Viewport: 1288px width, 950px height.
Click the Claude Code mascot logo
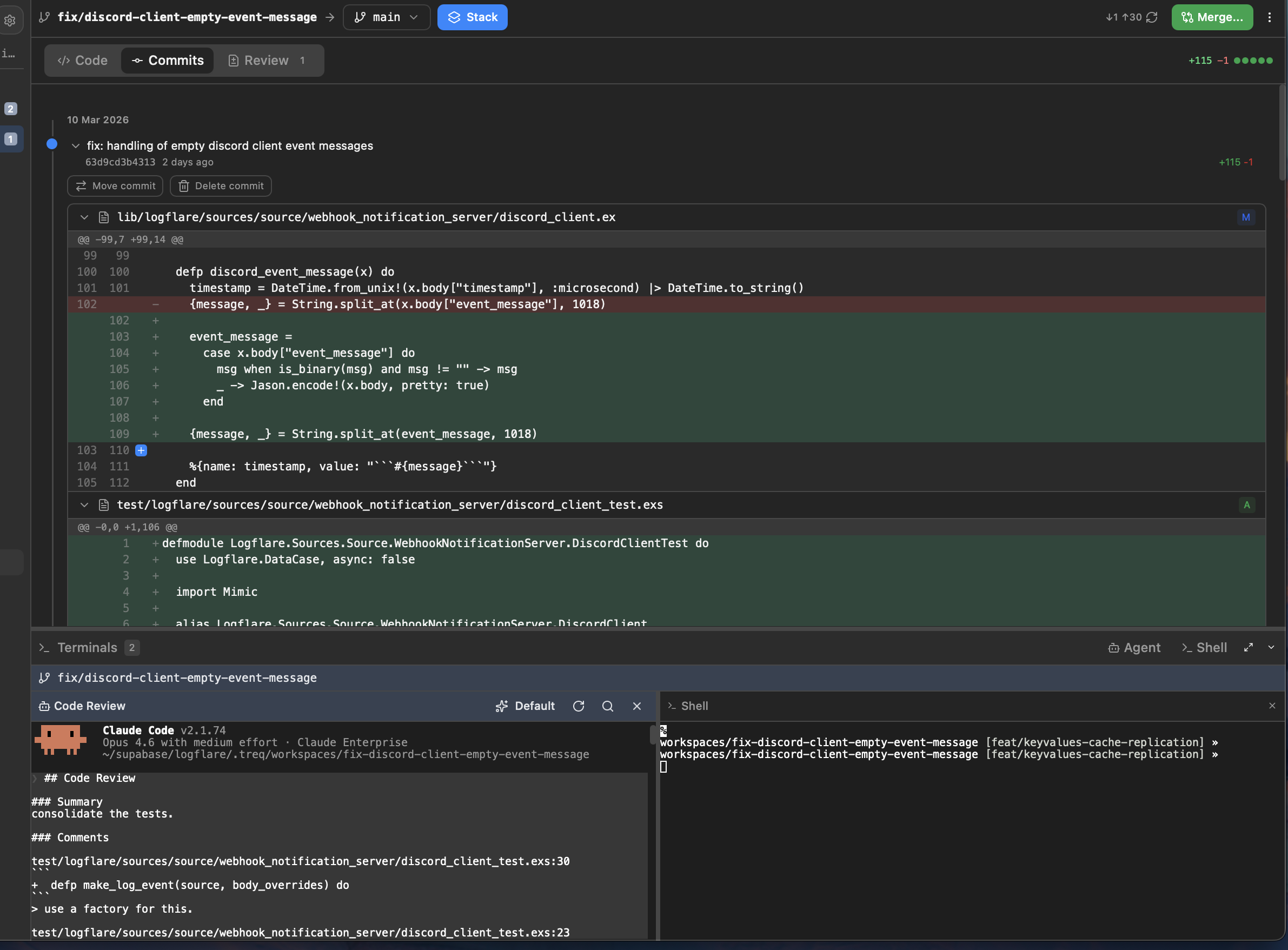pyautogui.click(x=61, y=740)
